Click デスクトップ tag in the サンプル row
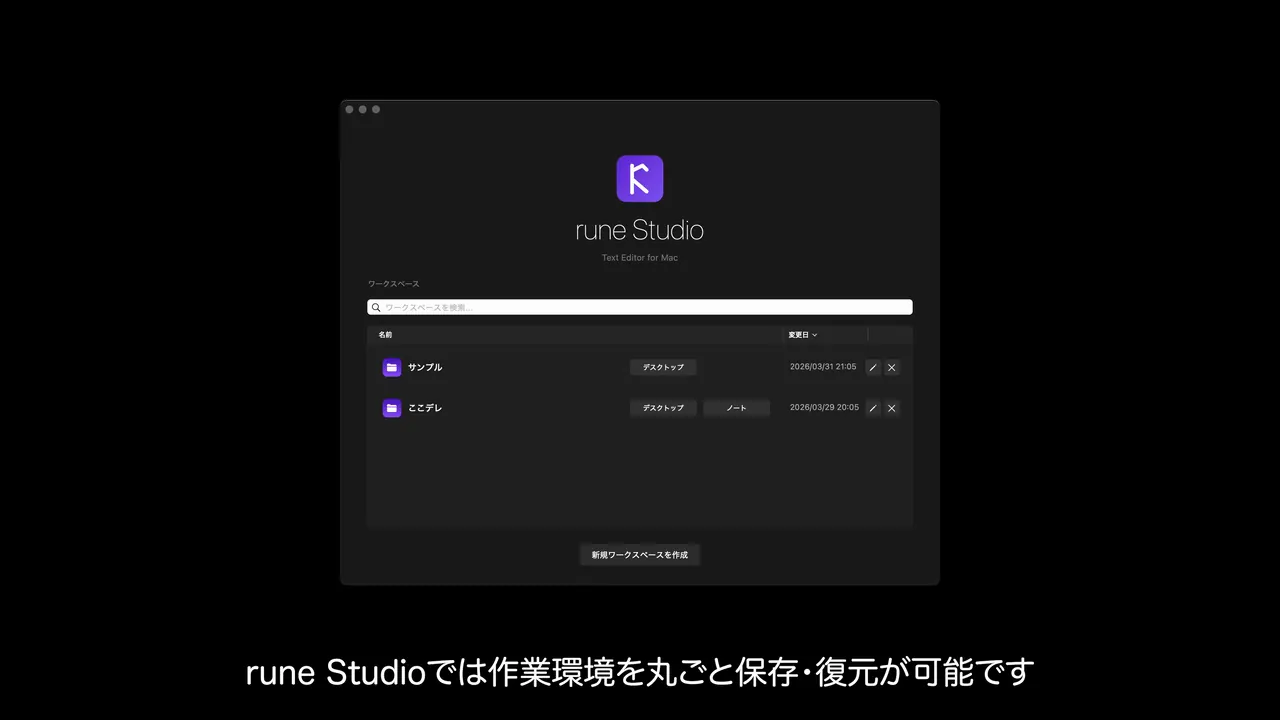The height and width of the screenshot is (720, 1280). coord(663,367)
